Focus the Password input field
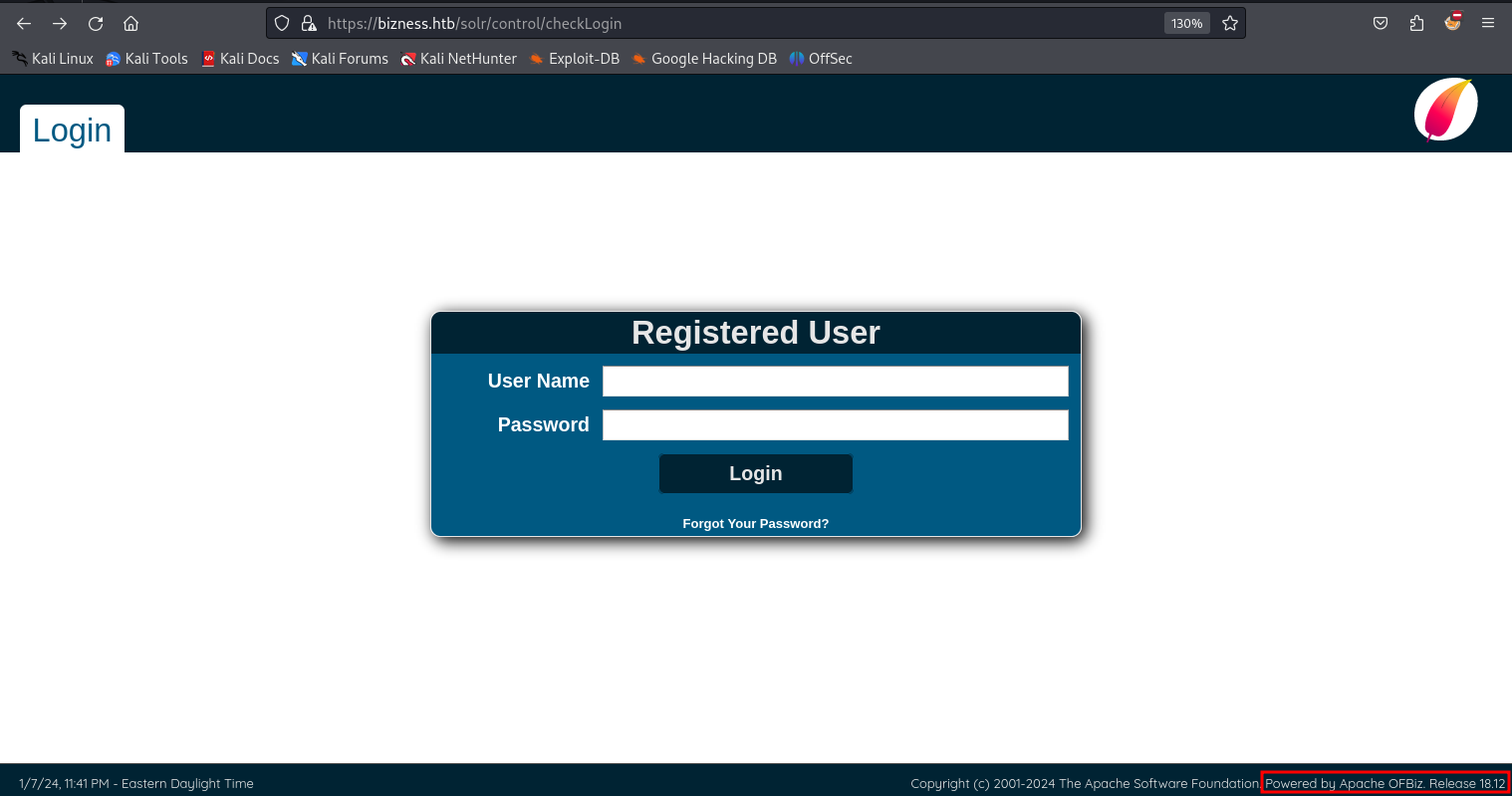The height and width of the screenshot is (796, 1512). 836,424
